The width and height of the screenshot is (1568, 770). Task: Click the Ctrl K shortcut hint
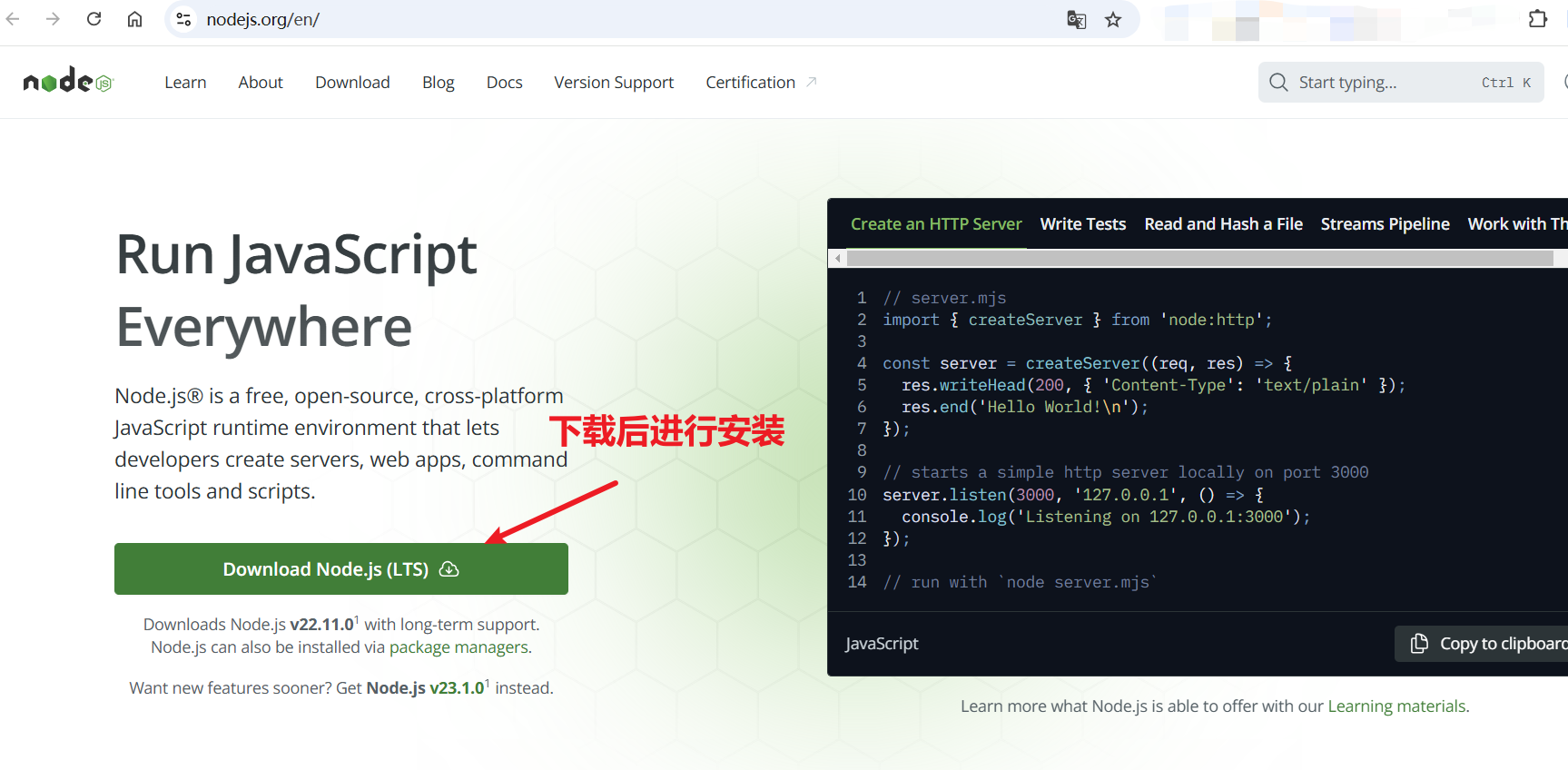[1506, 83]
